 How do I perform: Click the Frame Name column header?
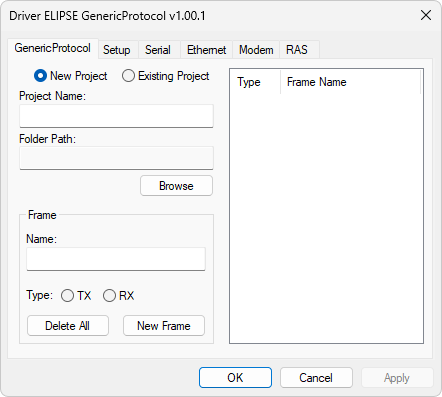point(350,82)
